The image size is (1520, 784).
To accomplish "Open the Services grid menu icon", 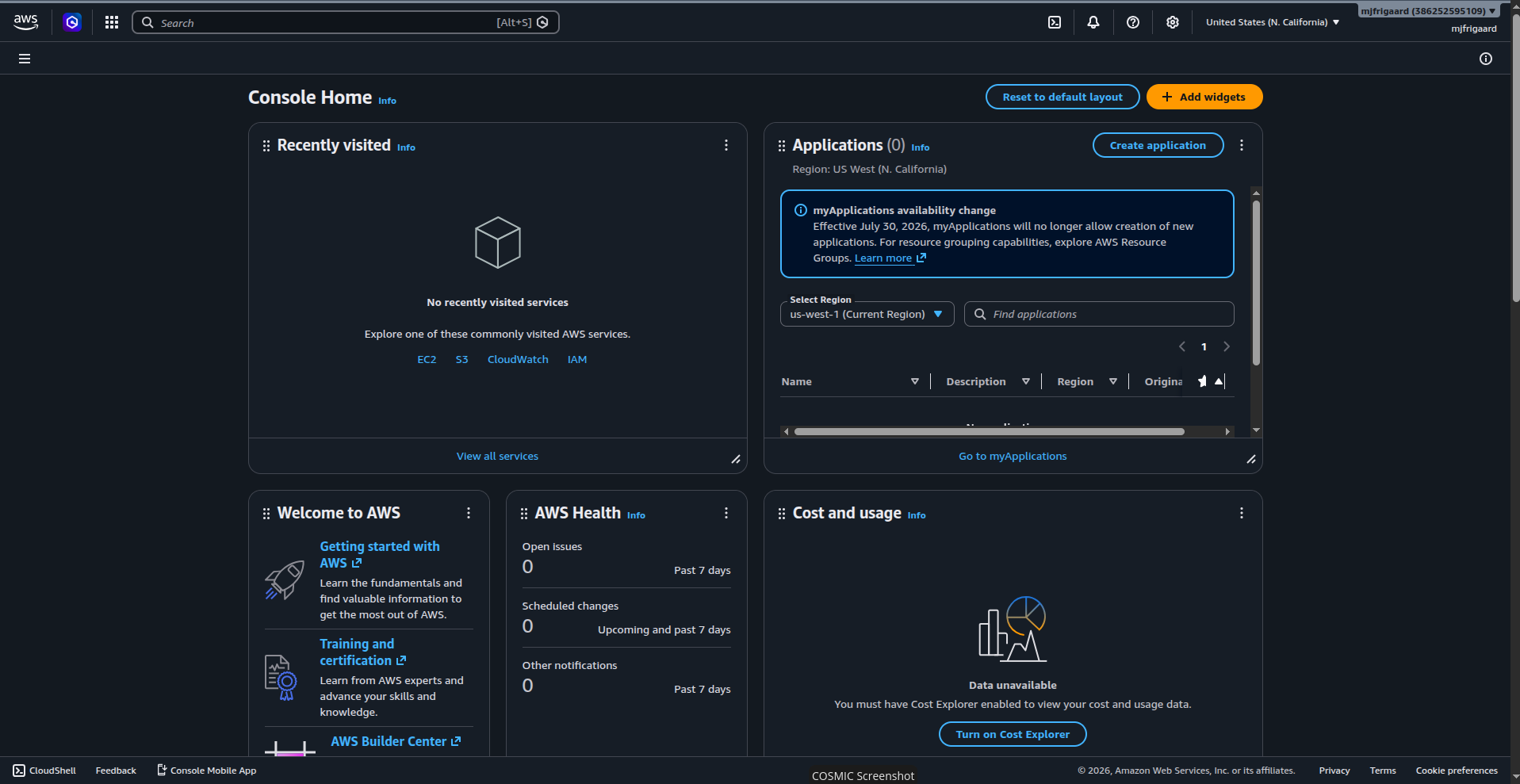I will tap(112, 22).
